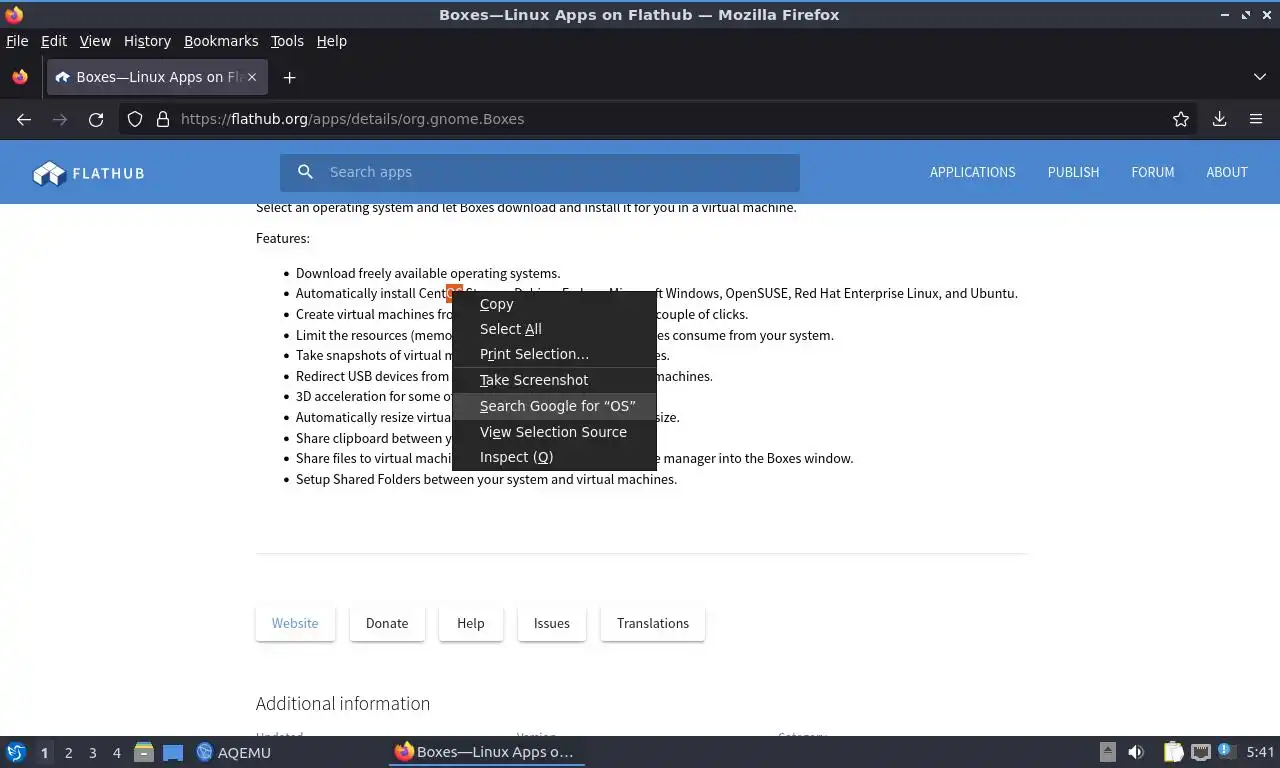Expand the list all tabs chevron

pos(1260,77)
